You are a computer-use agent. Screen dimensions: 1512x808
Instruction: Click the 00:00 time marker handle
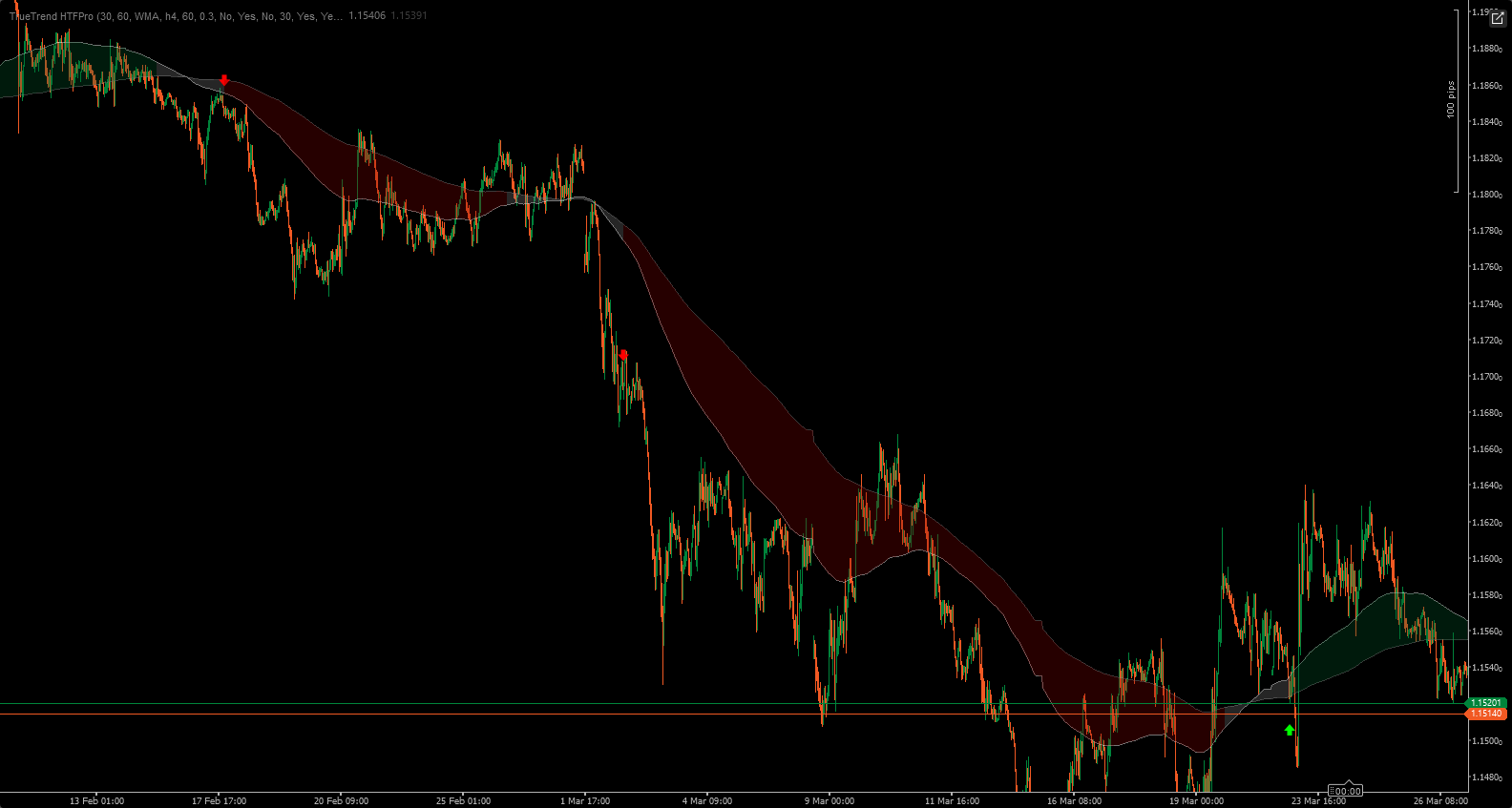(1346, 790)
